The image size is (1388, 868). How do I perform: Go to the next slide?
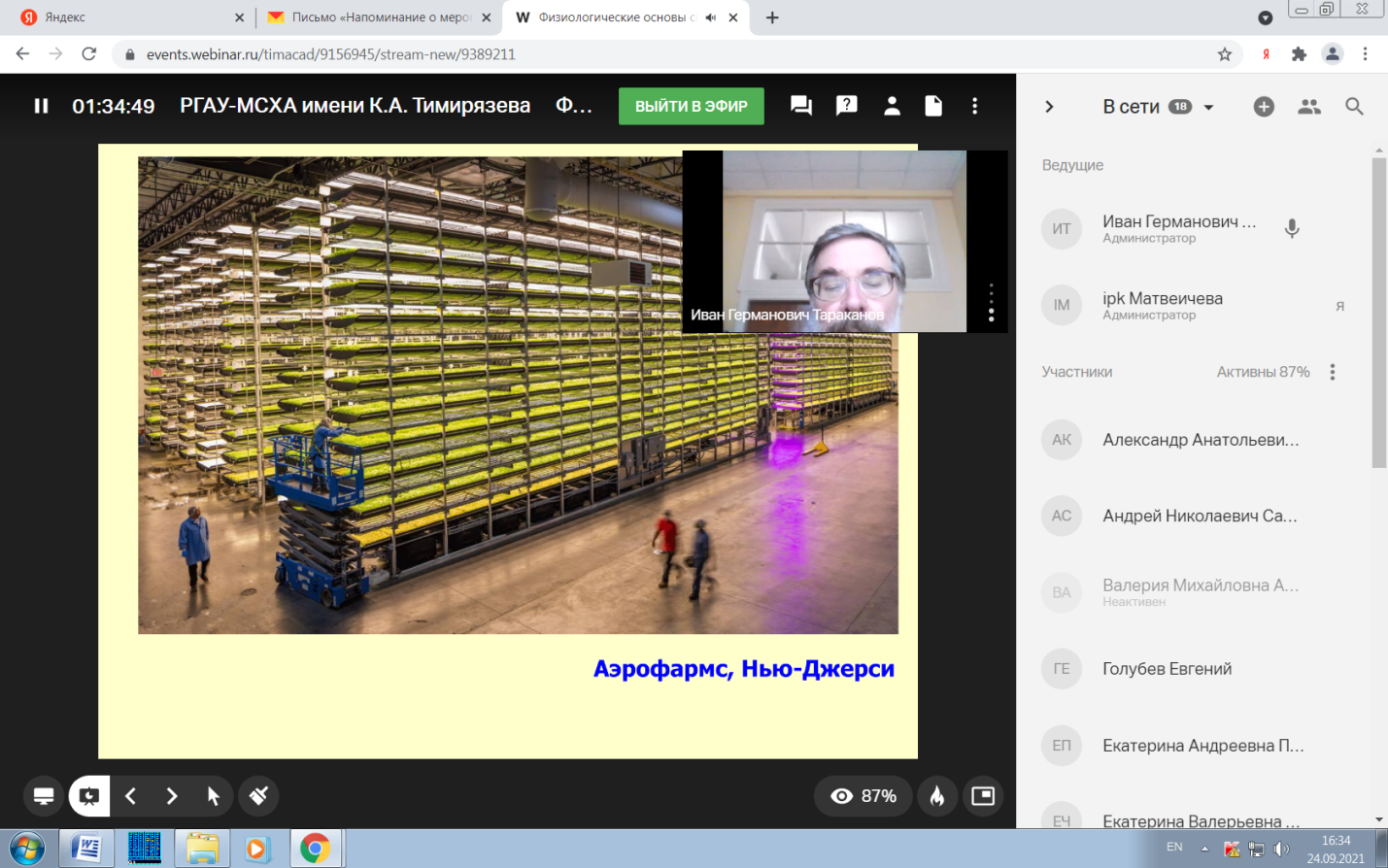(172, 796)
